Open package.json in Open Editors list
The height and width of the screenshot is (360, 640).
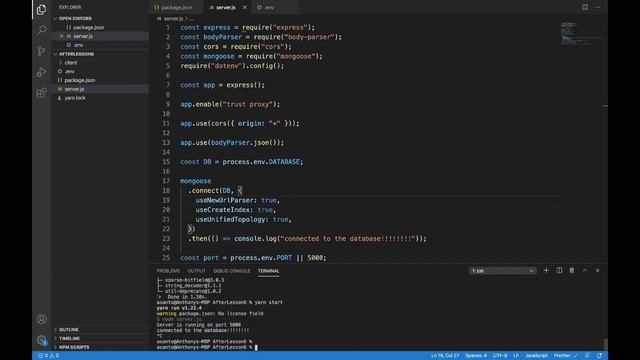(89, 27)
